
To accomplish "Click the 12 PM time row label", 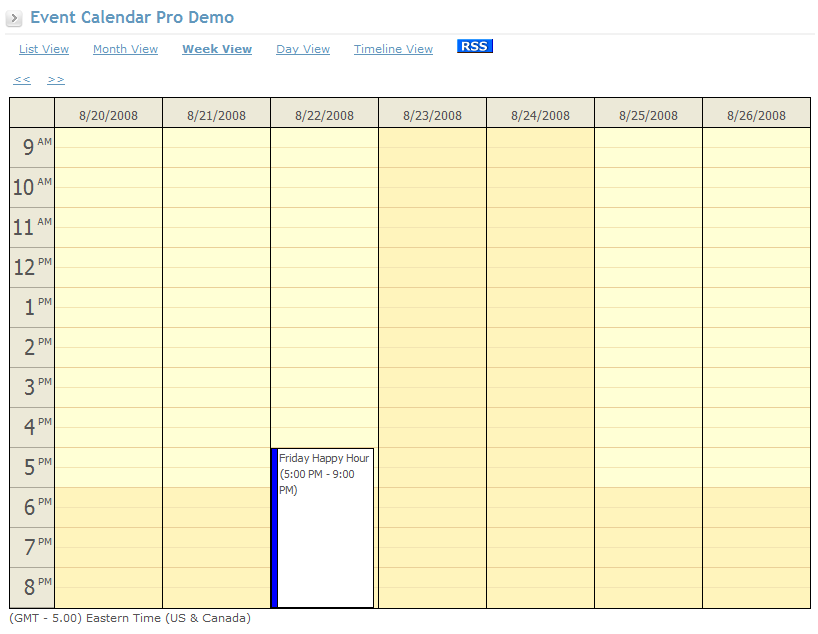I will [31, 267].
